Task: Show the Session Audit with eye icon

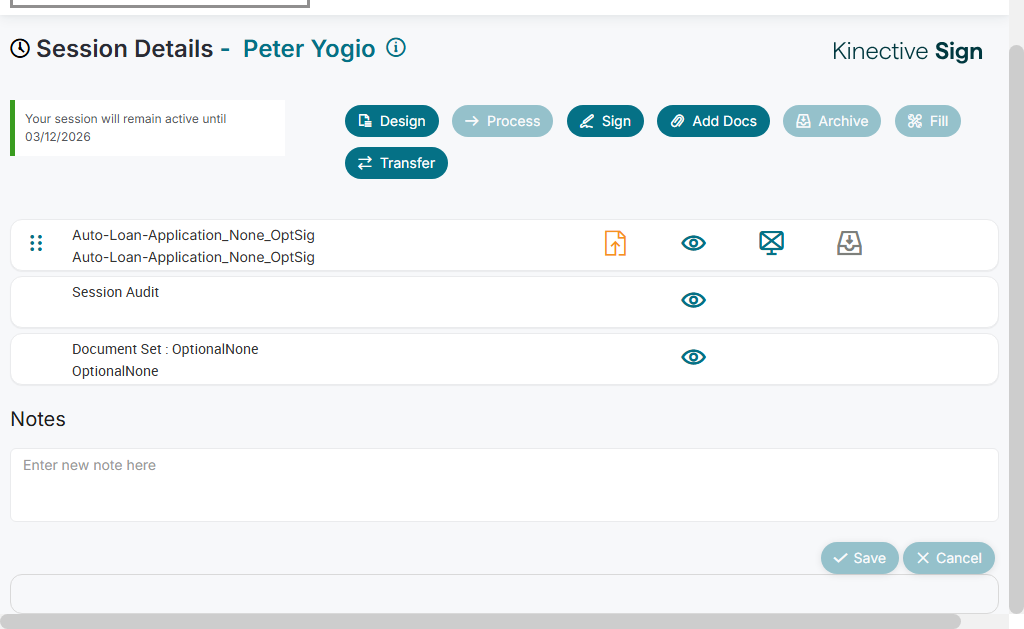Action: coord(693,300)
